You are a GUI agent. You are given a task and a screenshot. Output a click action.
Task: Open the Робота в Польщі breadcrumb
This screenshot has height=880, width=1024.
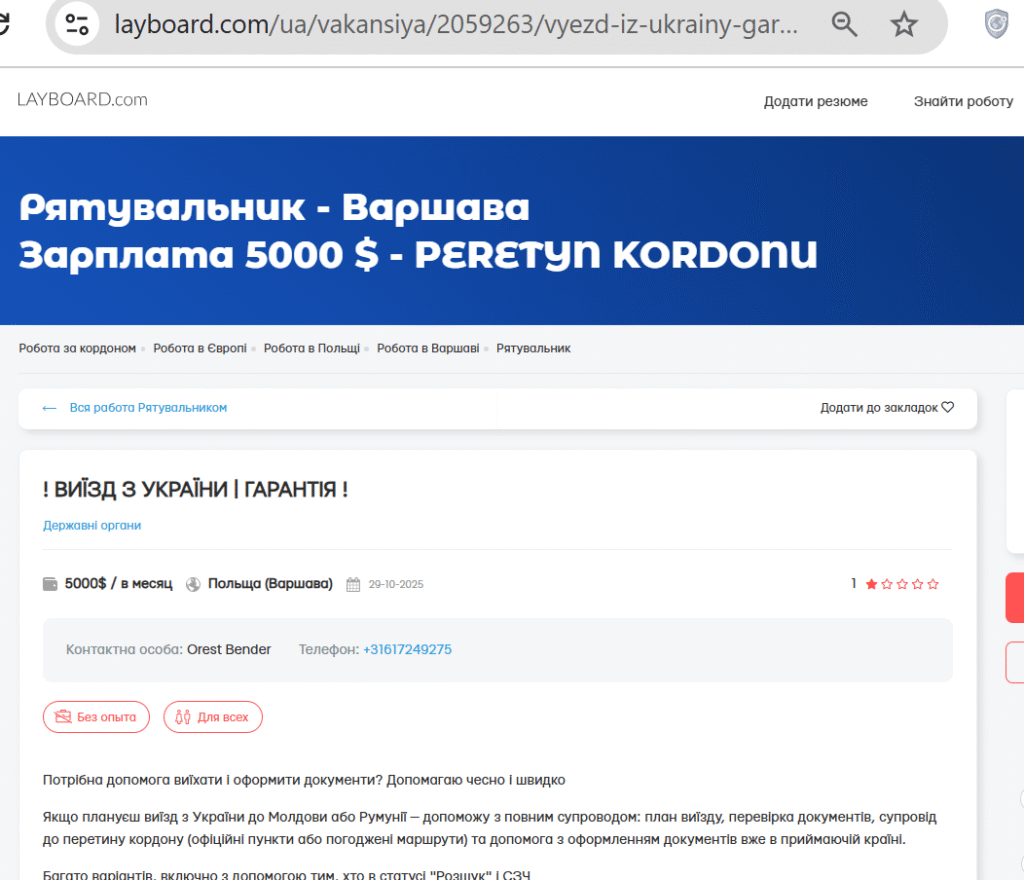pos(311,348)
